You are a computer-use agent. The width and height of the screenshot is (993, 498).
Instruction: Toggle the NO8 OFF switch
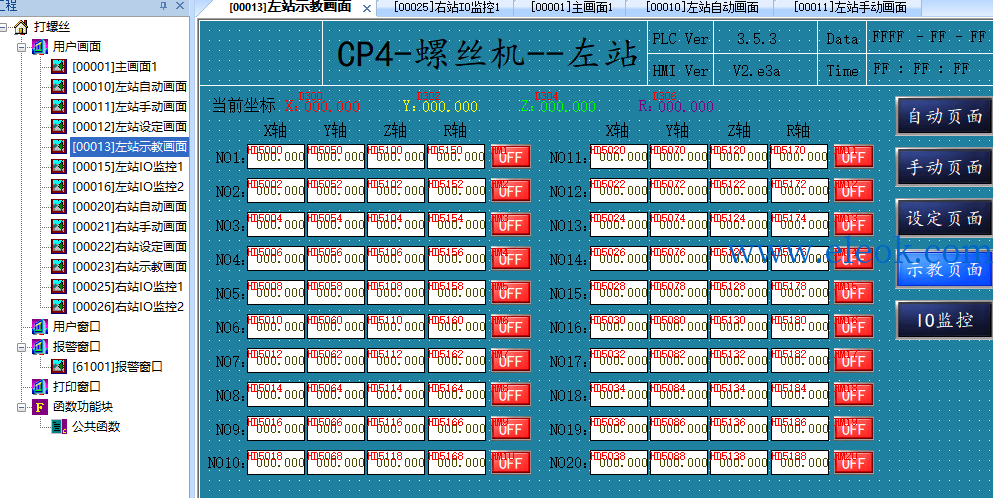click(x=510, y=395)
